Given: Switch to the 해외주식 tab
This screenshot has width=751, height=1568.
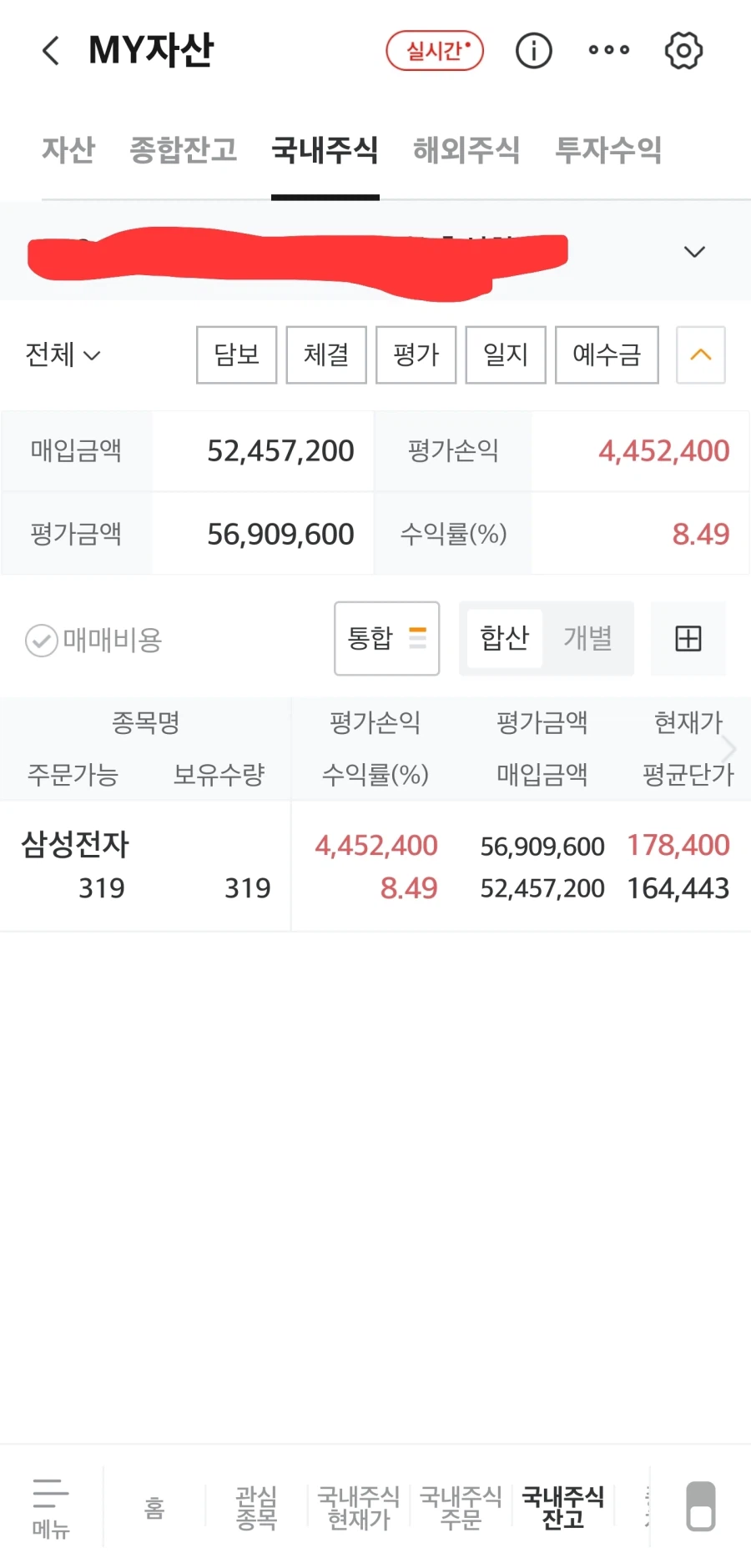Looking at the screenshot, I should (x=466, y=150).
